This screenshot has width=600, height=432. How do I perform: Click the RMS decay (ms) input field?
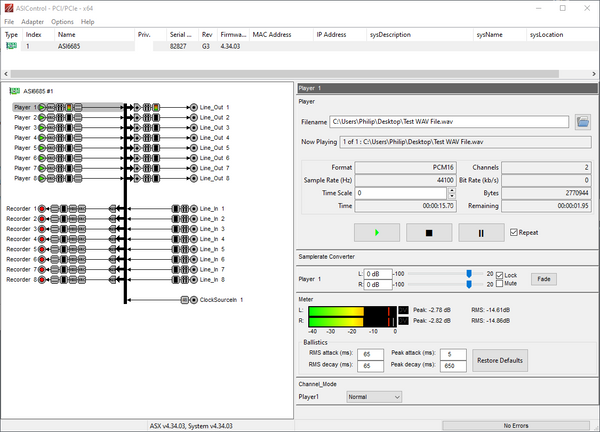[x=370, y=366]
